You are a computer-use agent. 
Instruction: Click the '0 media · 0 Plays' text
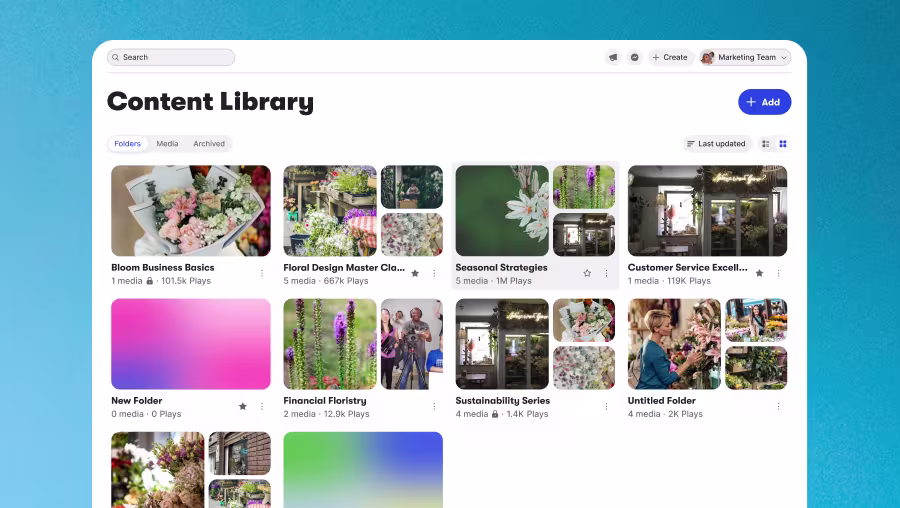click(146, 414)
